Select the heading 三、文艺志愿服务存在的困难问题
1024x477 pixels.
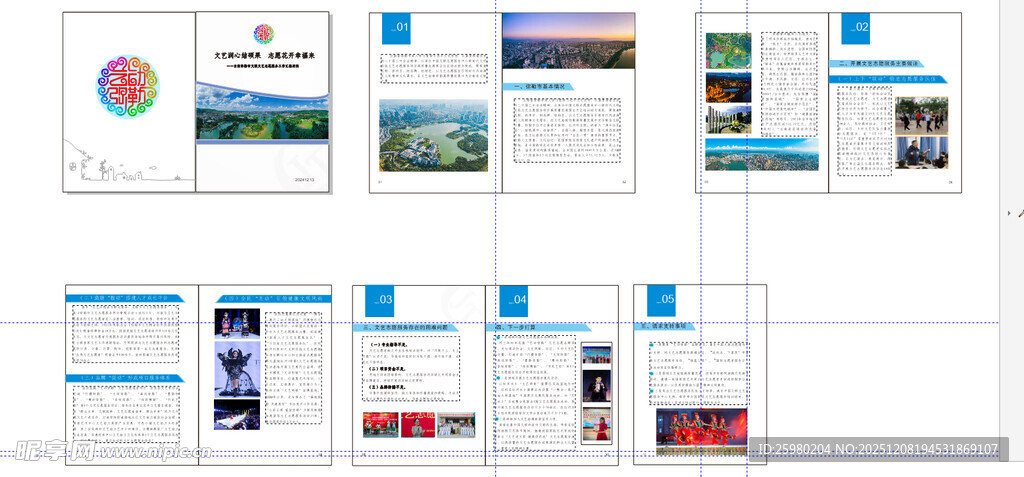[406, 327]
